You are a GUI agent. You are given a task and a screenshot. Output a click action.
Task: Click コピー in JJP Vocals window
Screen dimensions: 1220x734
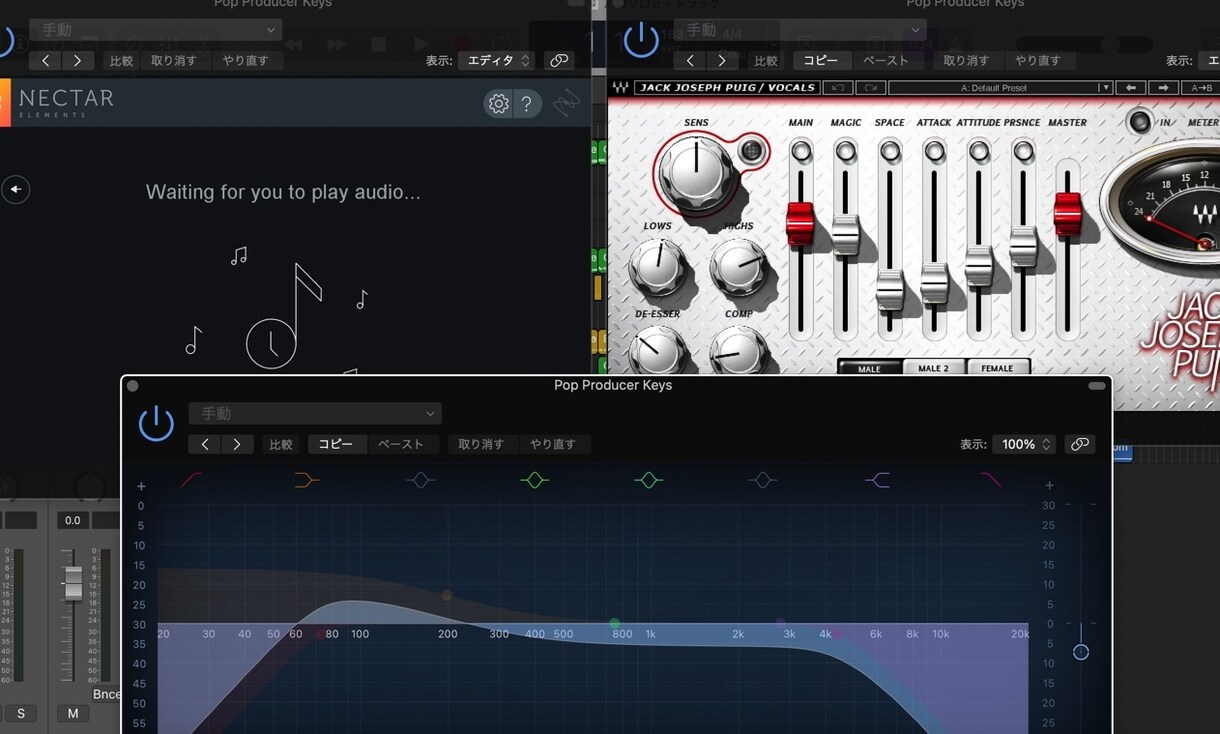(x=821, y=60)
